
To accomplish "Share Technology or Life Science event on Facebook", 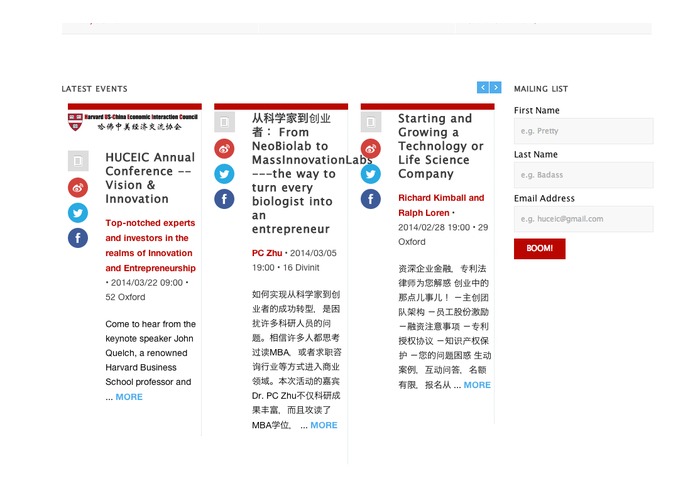I will [371, 199].
